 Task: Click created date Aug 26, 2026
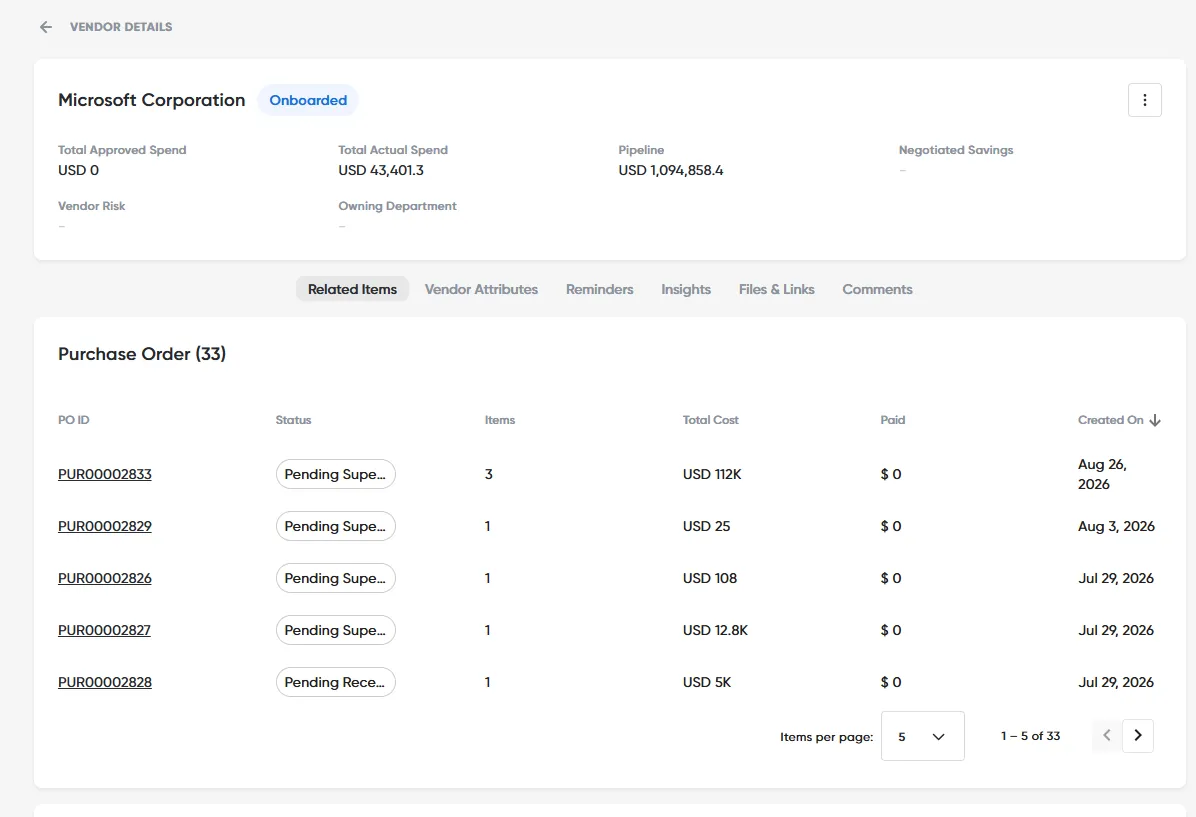(1102, 474)
